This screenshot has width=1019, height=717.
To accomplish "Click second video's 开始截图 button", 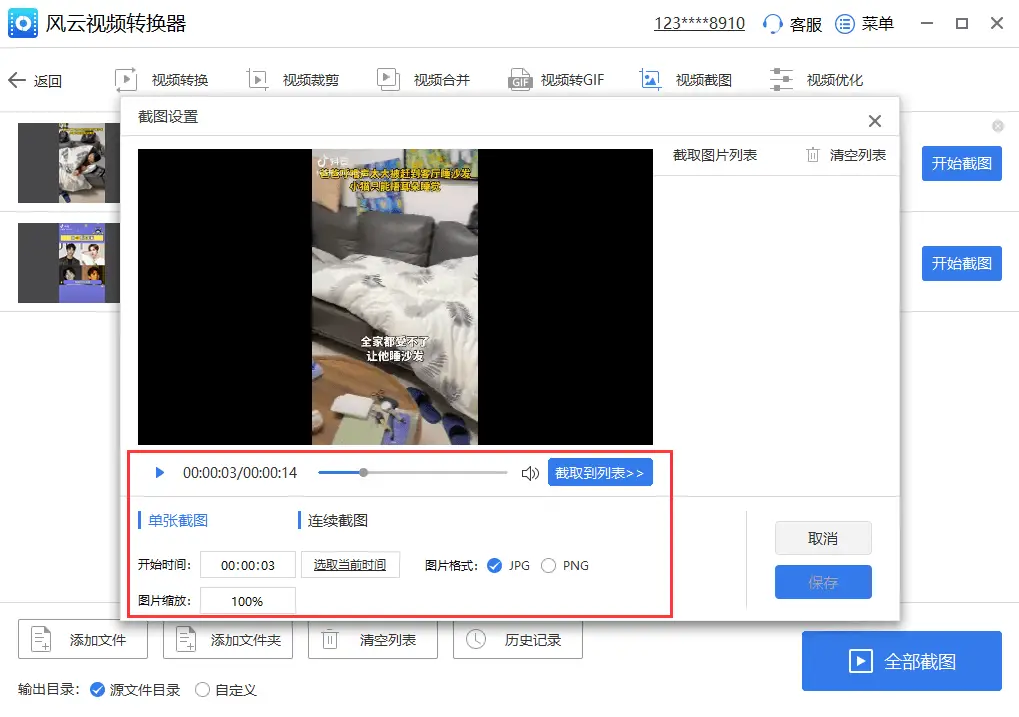I will point(961,263).
